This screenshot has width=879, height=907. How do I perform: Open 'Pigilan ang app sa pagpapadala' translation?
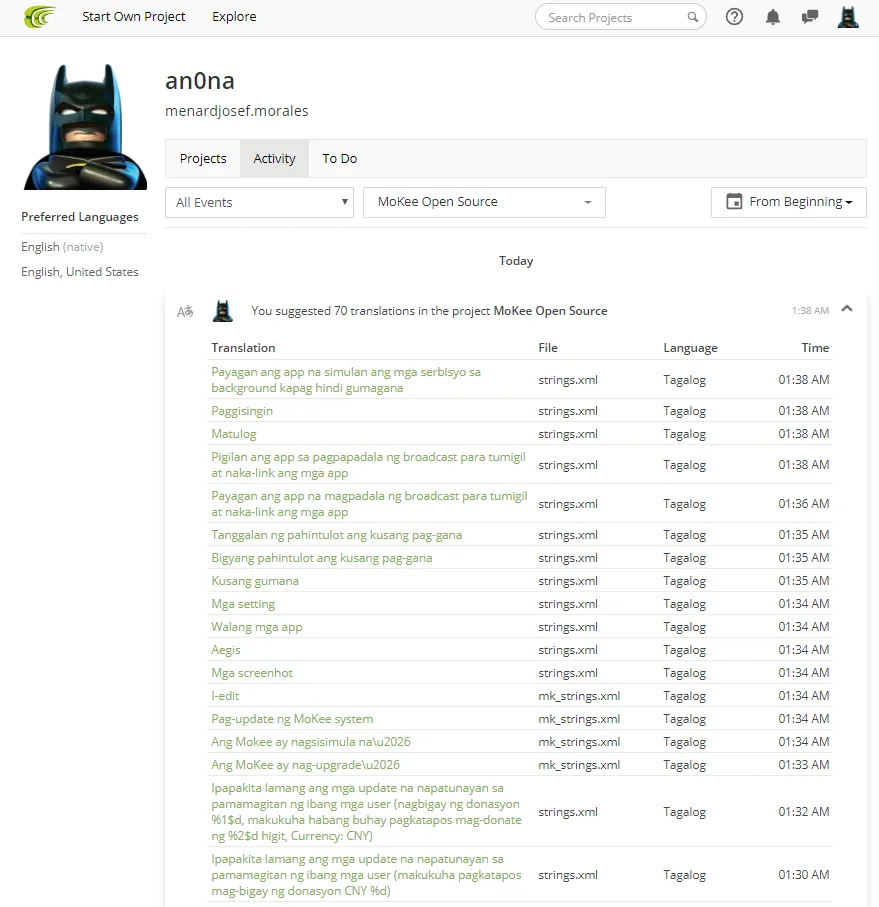pyautogui.click(x=368, y=465)
